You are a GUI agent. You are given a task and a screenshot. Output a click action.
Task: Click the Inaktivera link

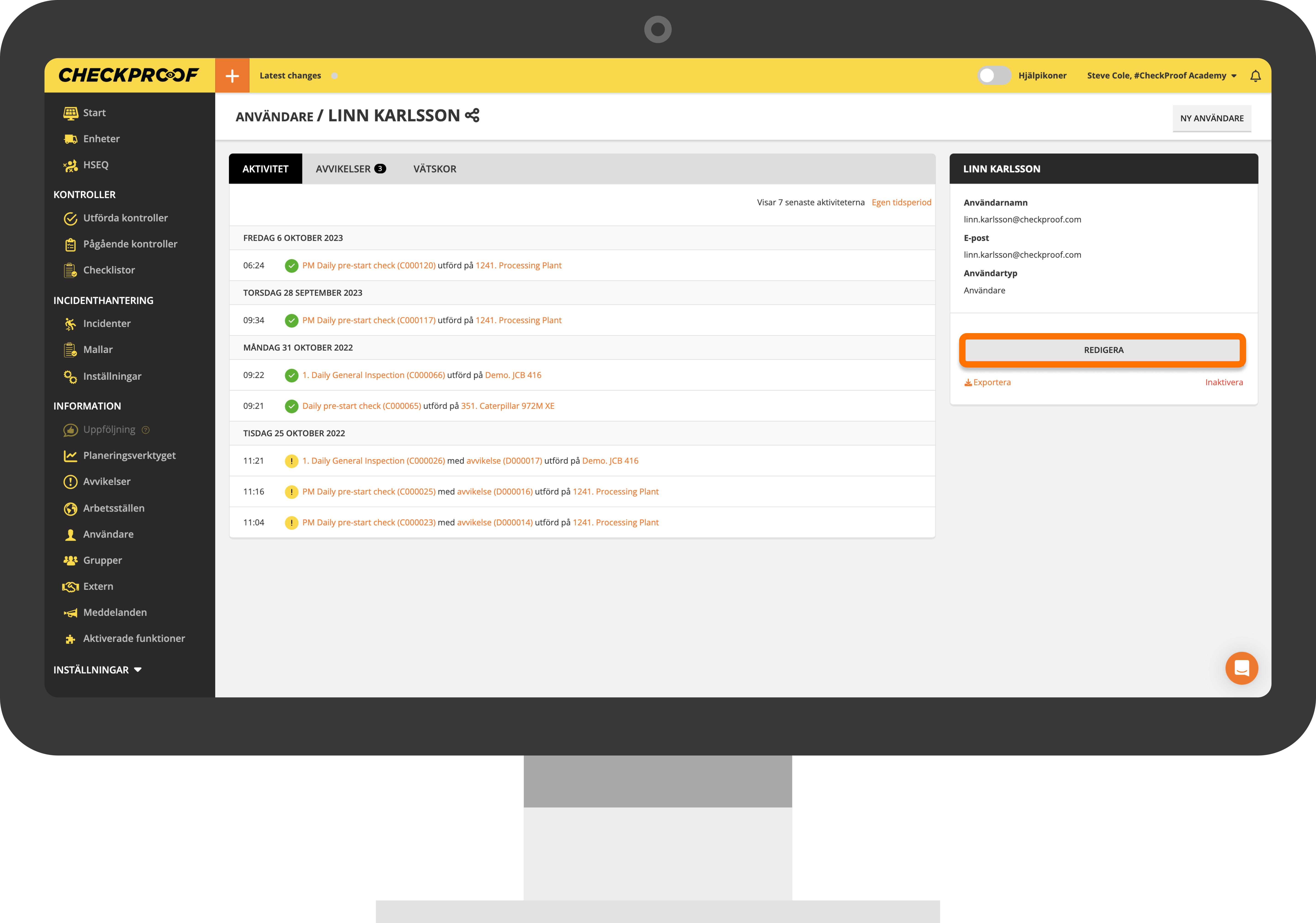(1223, 382)
